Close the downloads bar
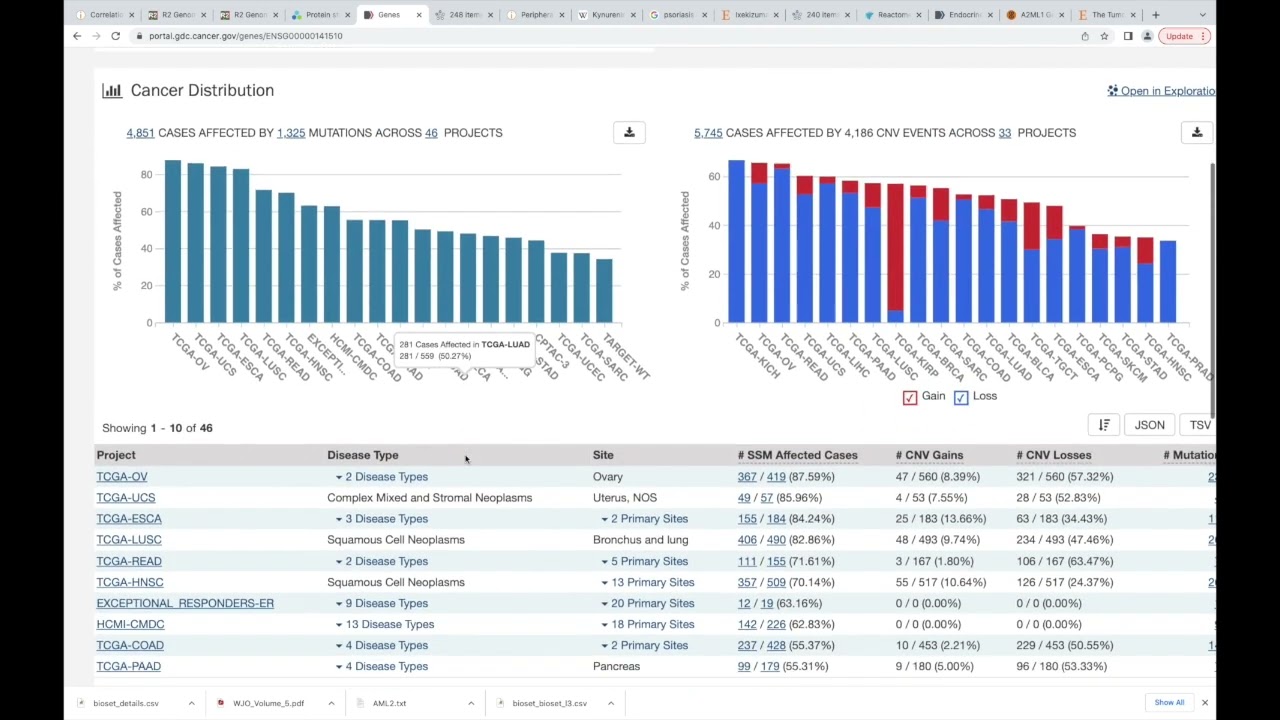1280x720 pixels. point(1204,703)
